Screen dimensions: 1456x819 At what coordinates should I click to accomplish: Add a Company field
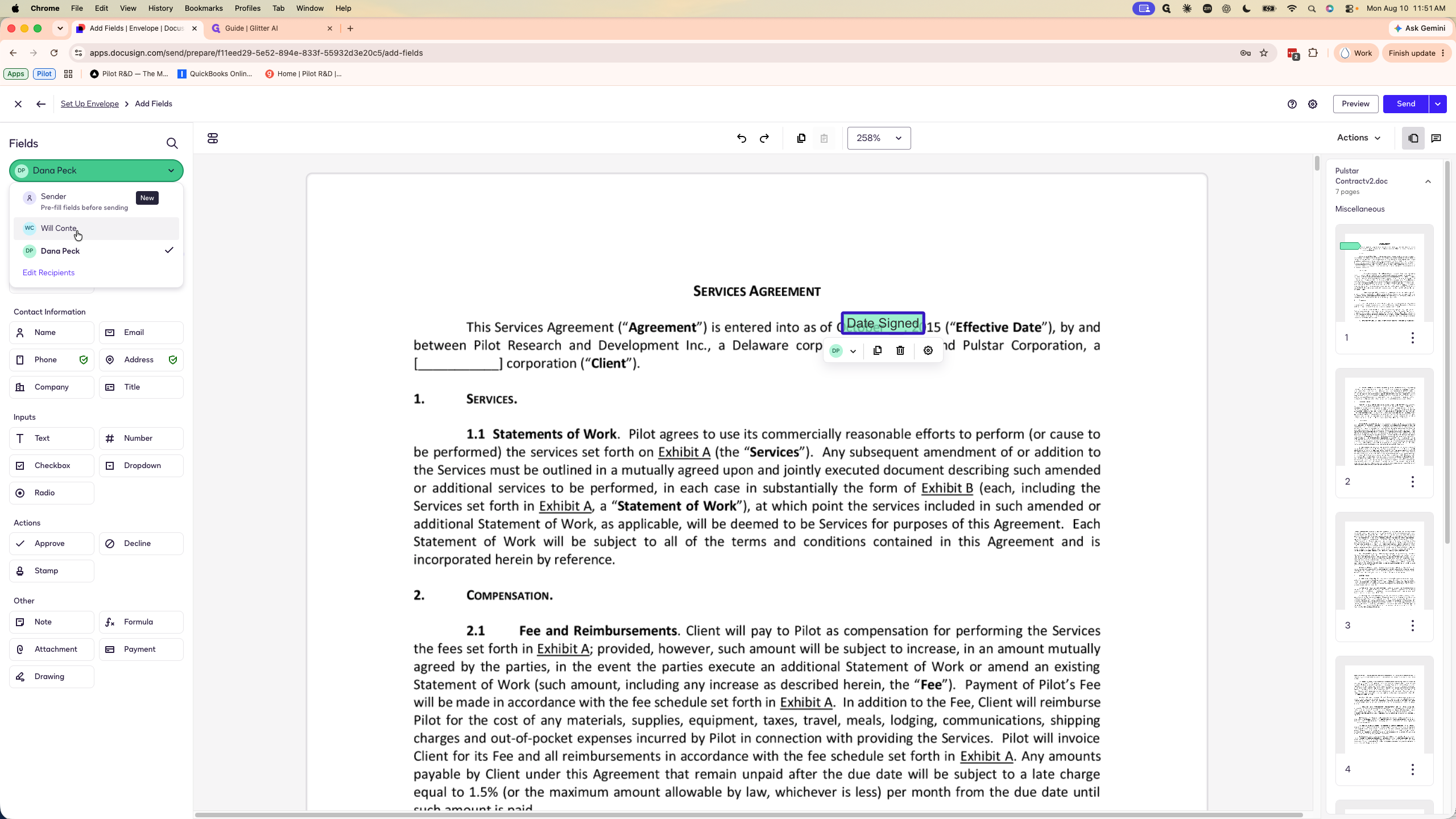click(x=52, y=387)
